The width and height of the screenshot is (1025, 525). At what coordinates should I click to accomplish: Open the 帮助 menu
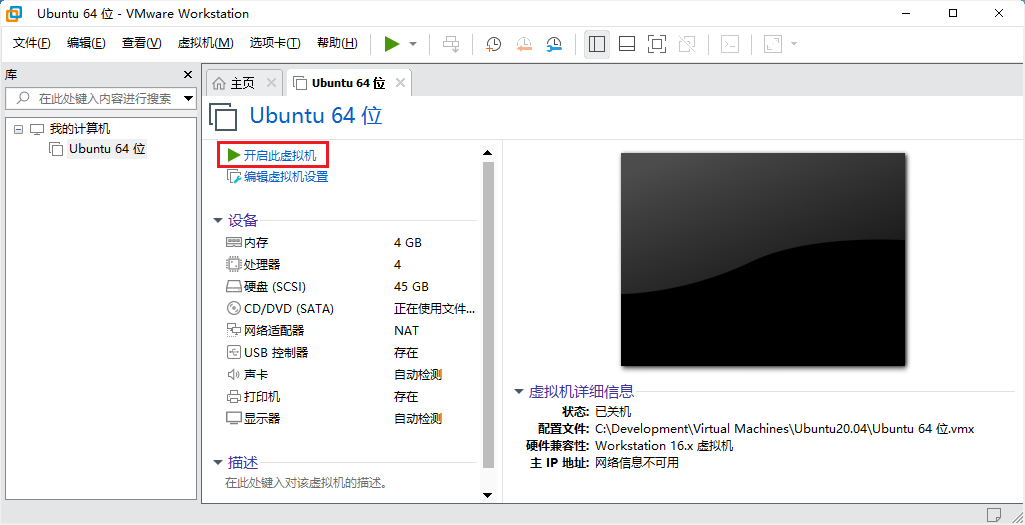click(x=337, y=43)
